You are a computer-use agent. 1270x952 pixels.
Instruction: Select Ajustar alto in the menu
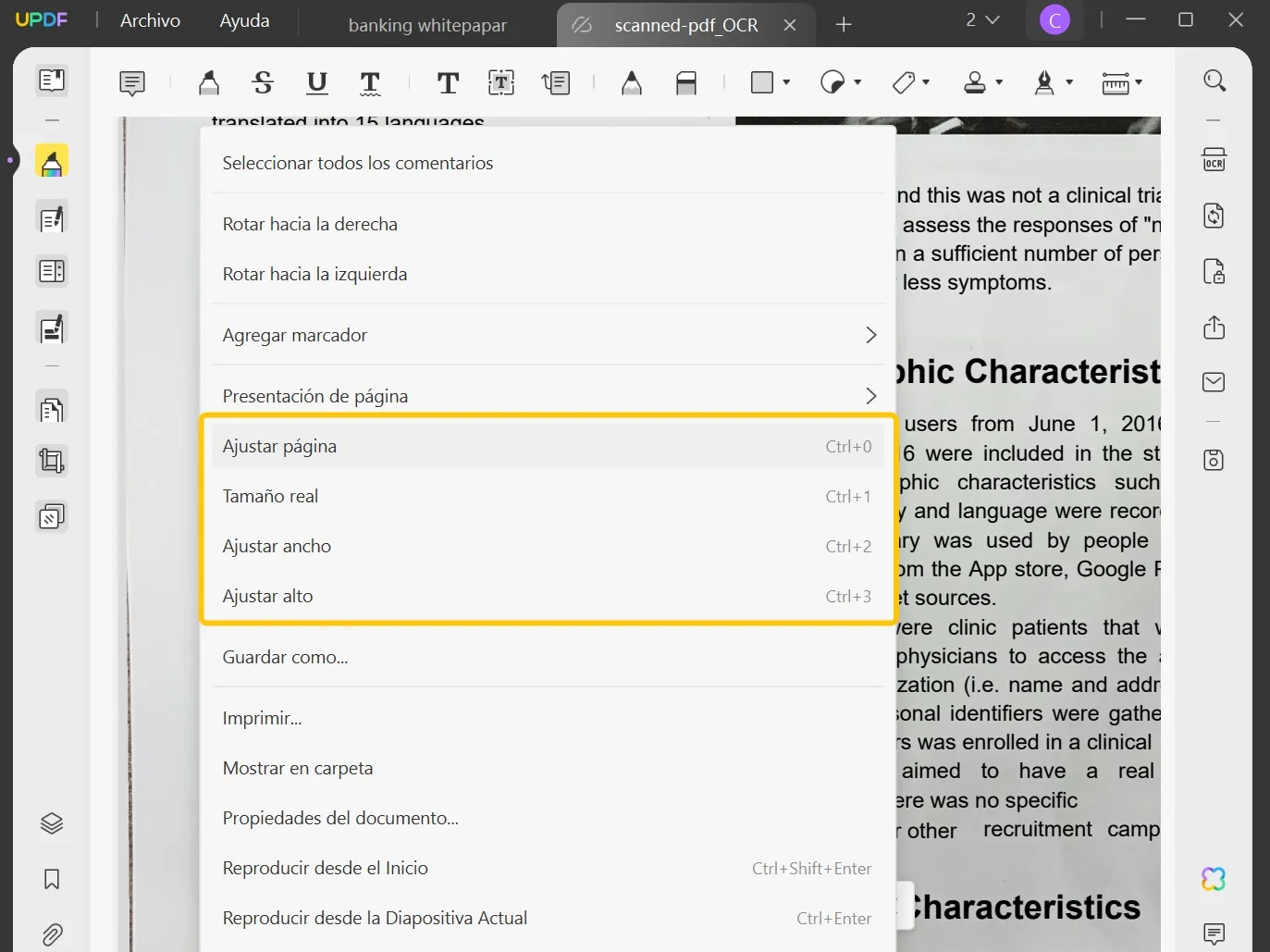548,596
